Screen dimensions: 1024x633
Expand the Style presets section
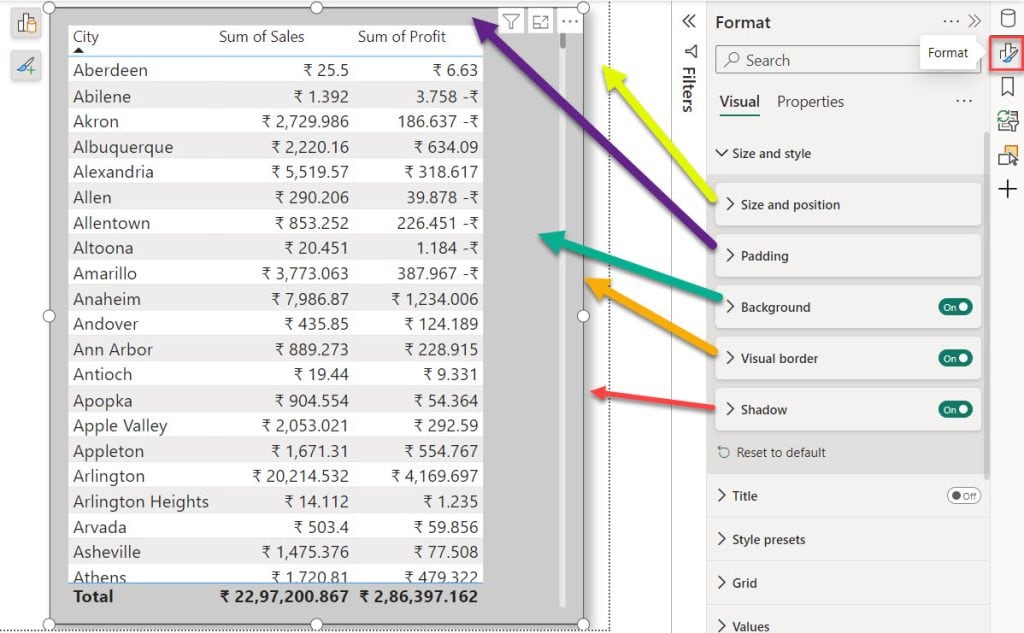pos(721,539)
